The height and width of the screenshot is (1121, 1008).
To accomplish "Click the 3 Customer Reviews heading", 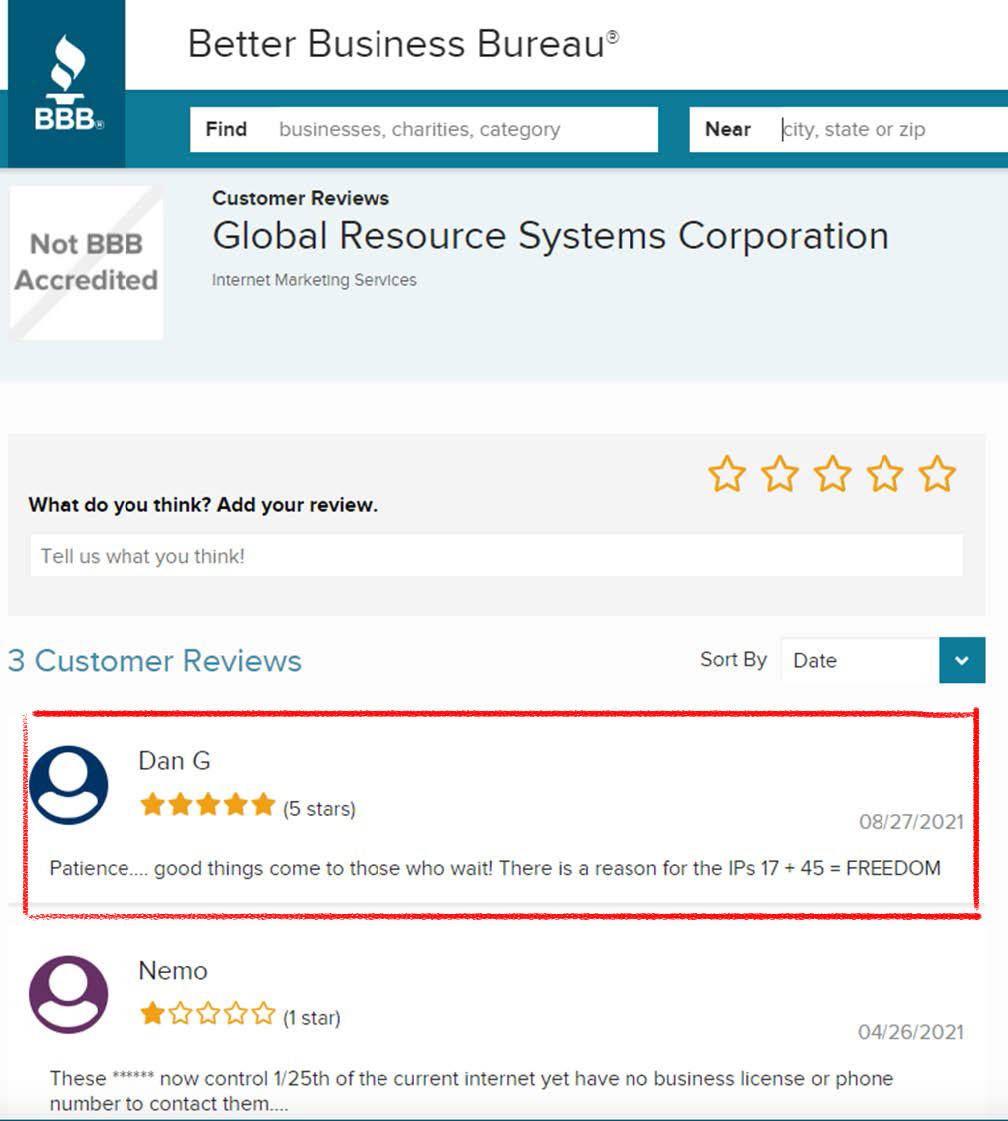I will pos(154,661).
